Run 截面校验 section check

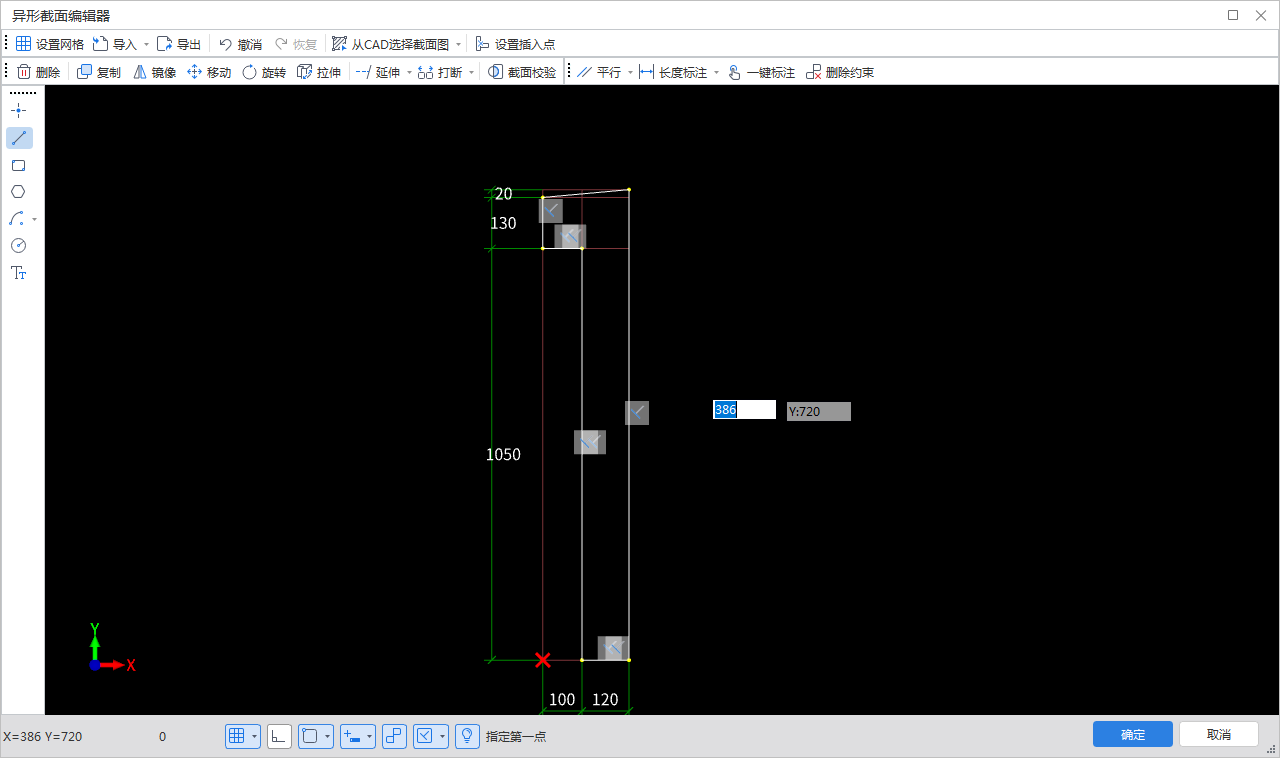(522, 72)
